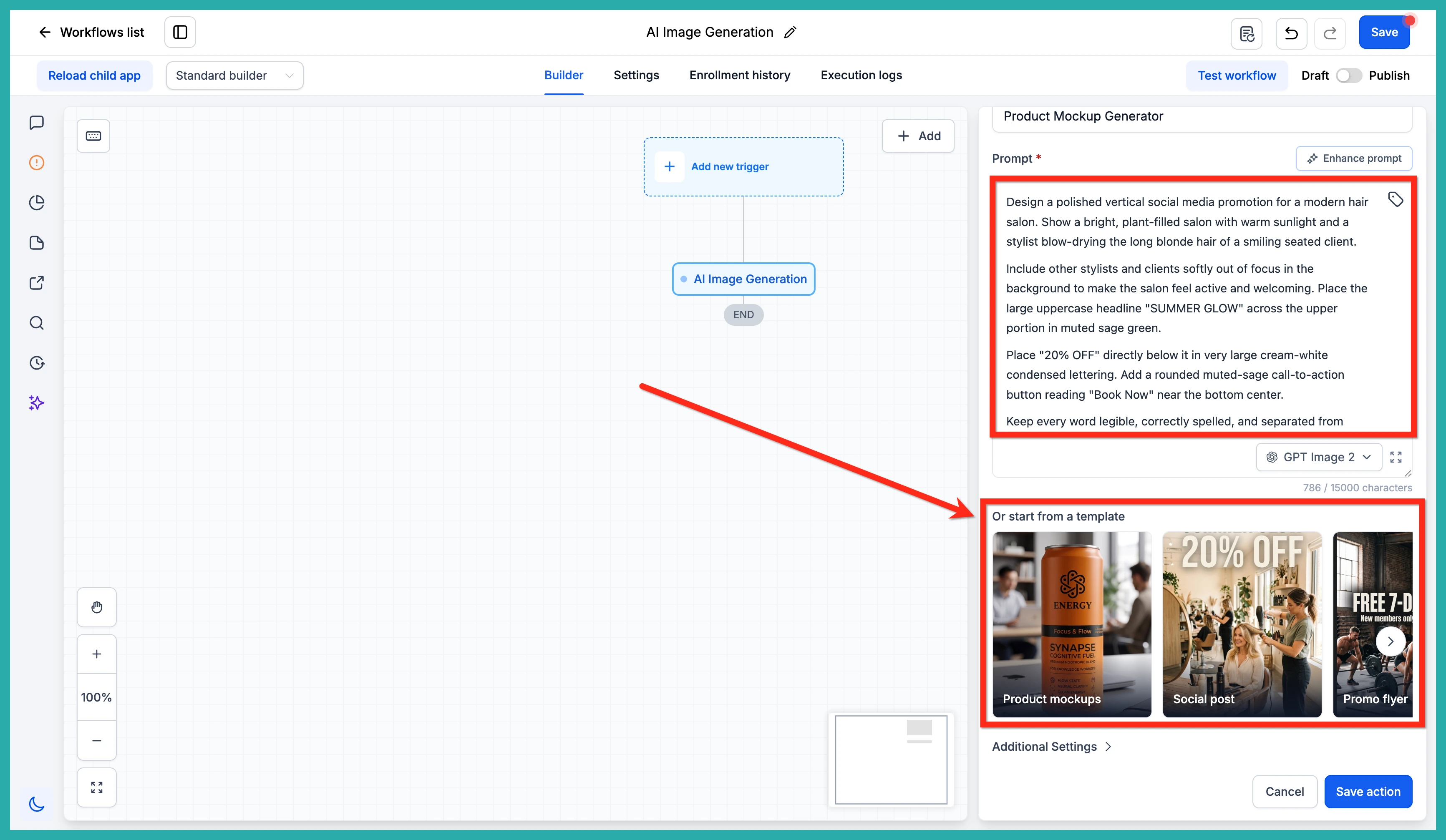Screen dimensions: 1446x840
Task: Open the purple AI sparkles icon
Action: tap(37, 403)
